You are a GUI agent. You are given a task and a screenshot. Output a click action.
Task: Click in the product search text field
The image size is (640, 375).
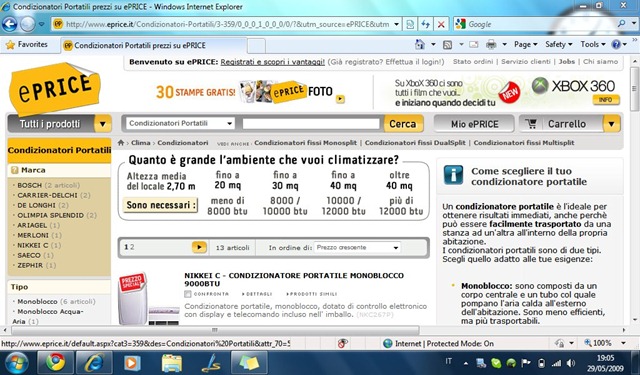tap(311, 124)
